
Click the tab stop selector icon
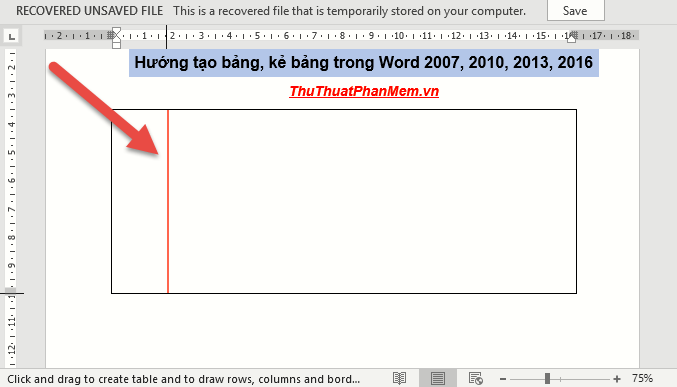click(12, 36)
